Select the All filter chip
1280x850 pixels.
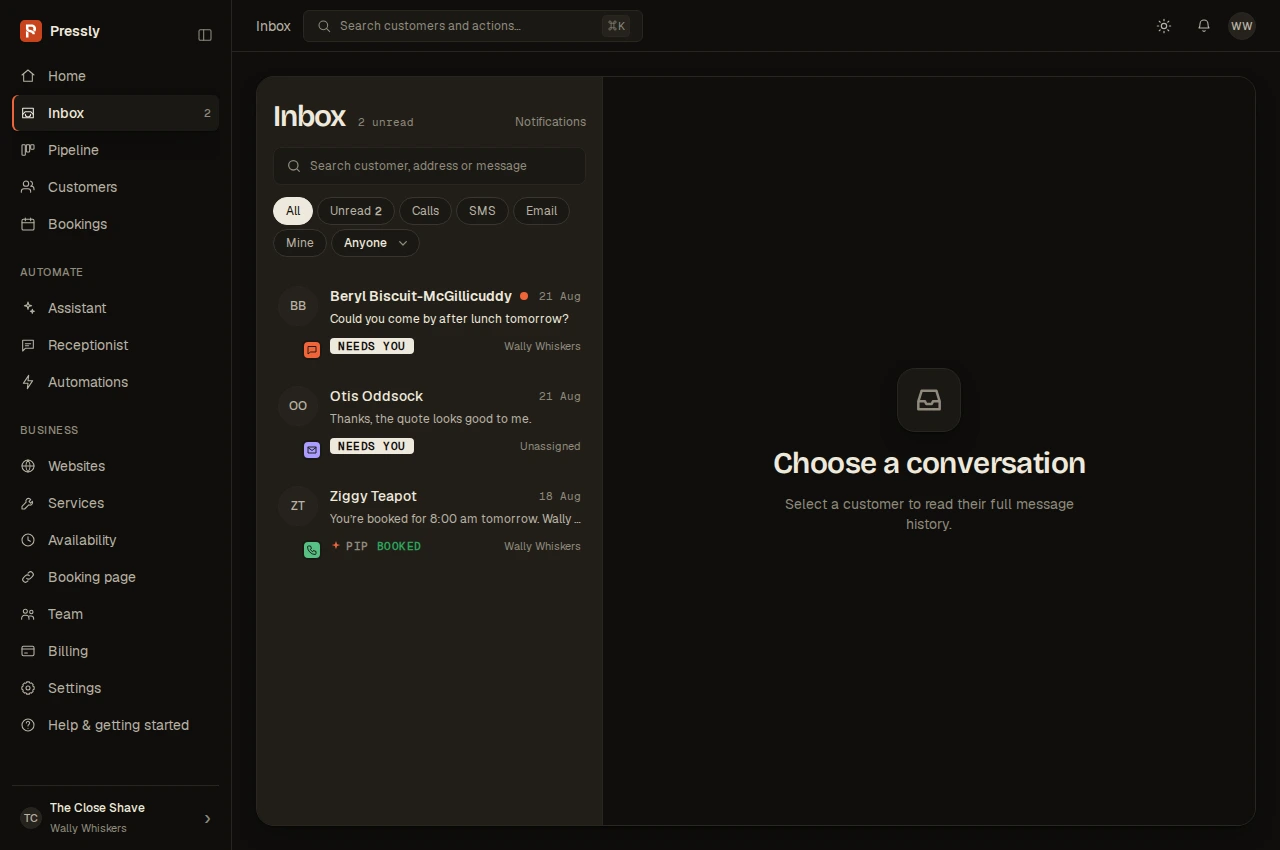(293, 211)
